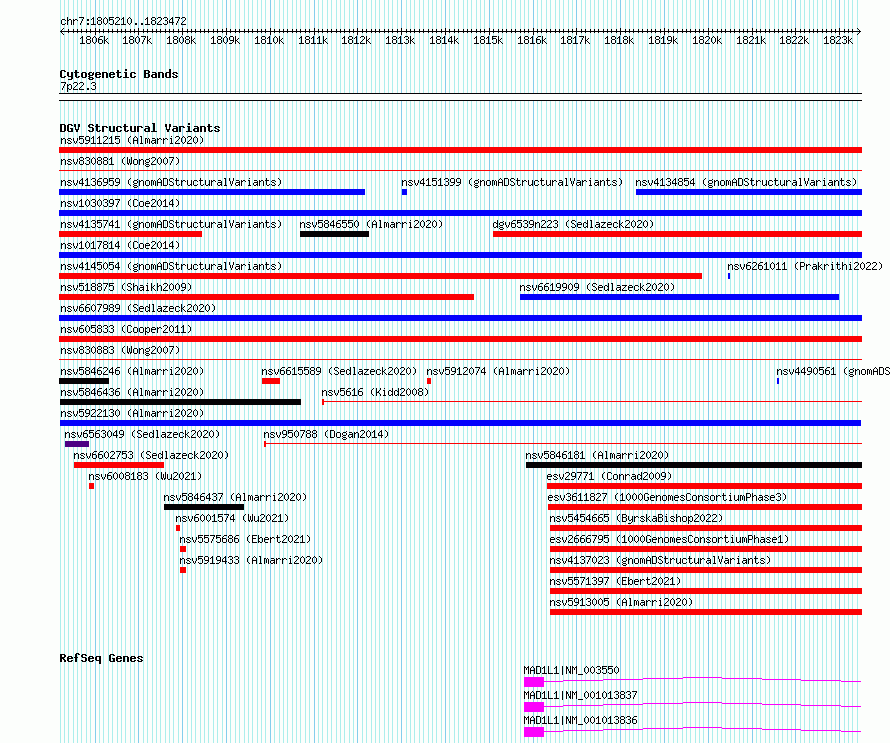Click the tiny nsv4490561 blue marker

[x=778, y=381]
